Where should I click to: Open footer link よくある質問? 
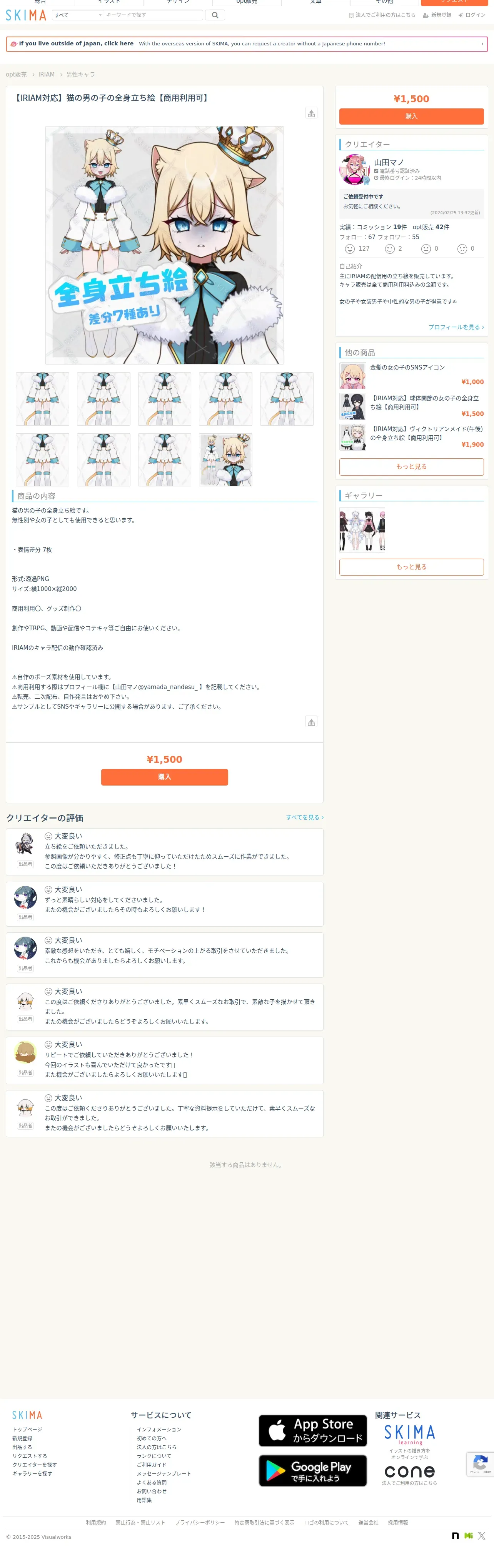tap(152, 1483)
